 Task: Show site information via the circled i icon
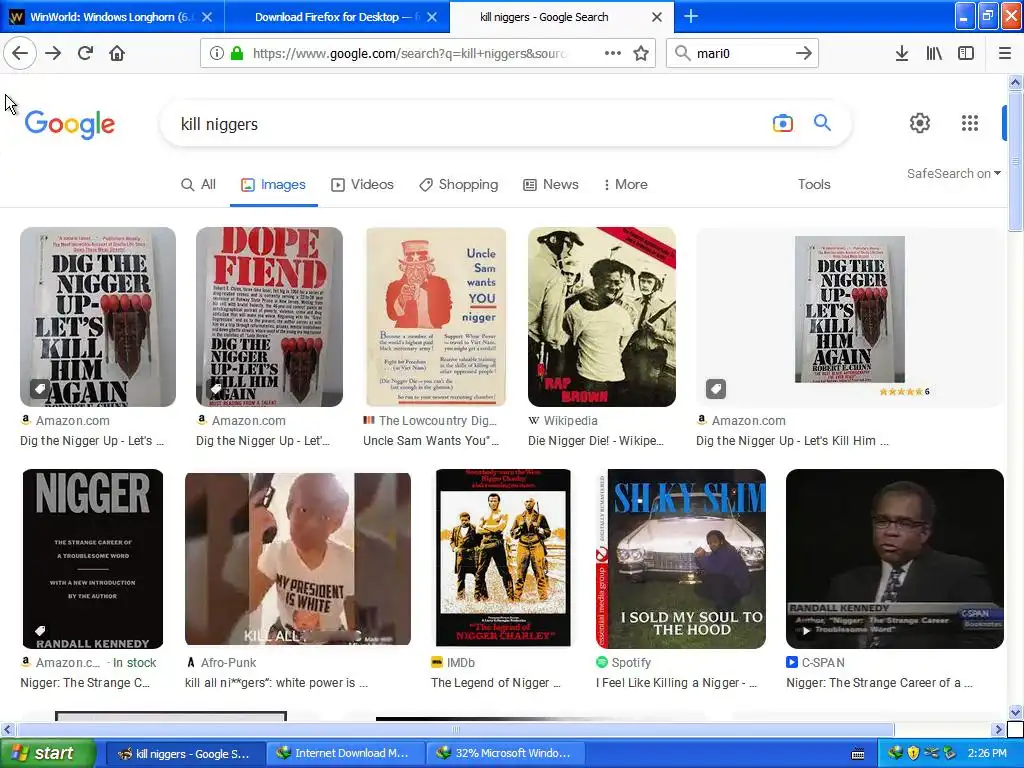coord(217,53)
